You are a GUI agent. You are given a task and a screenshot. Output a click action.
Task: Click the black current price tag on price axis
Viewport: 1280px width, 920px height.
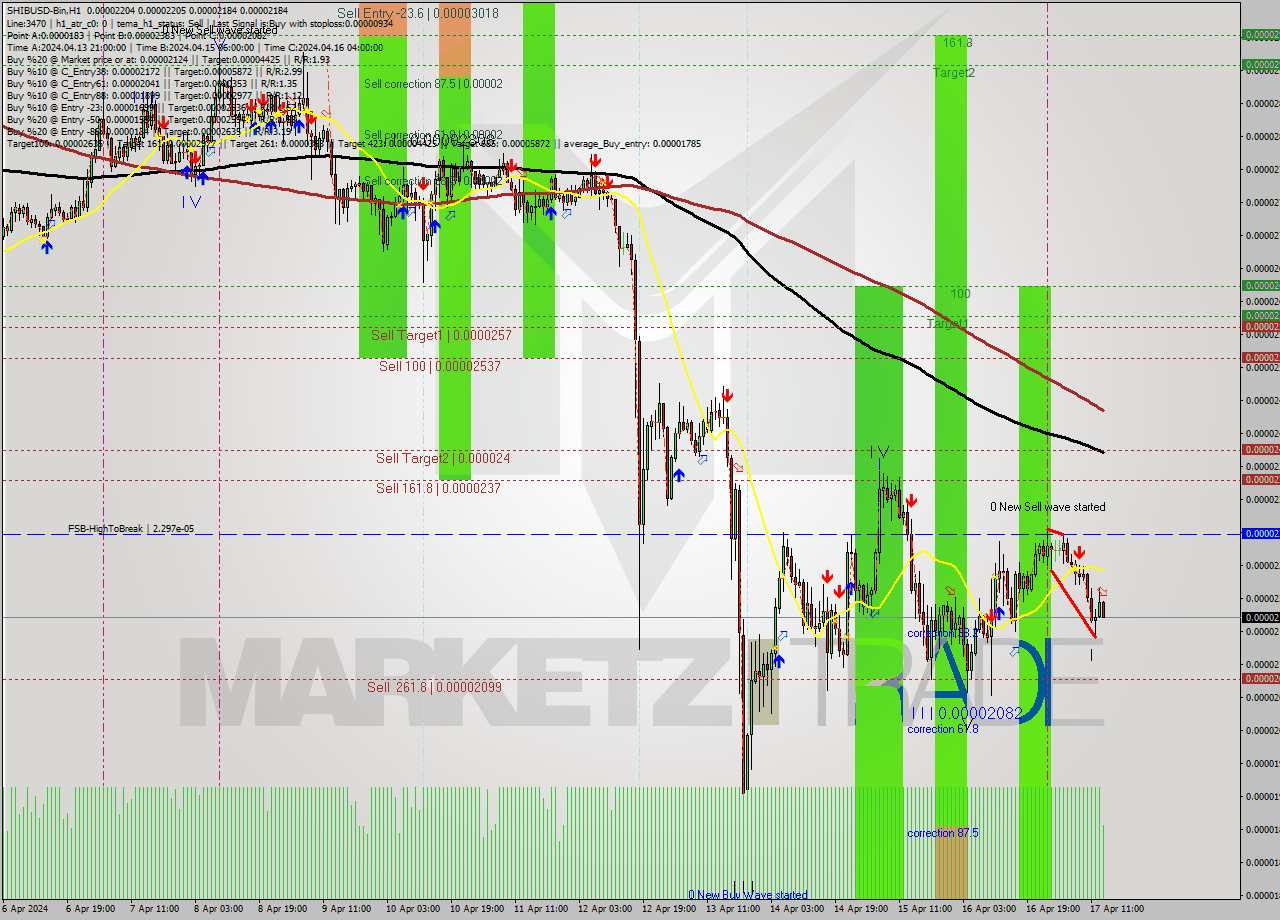pyautogui.click(x=1260, y=617)
